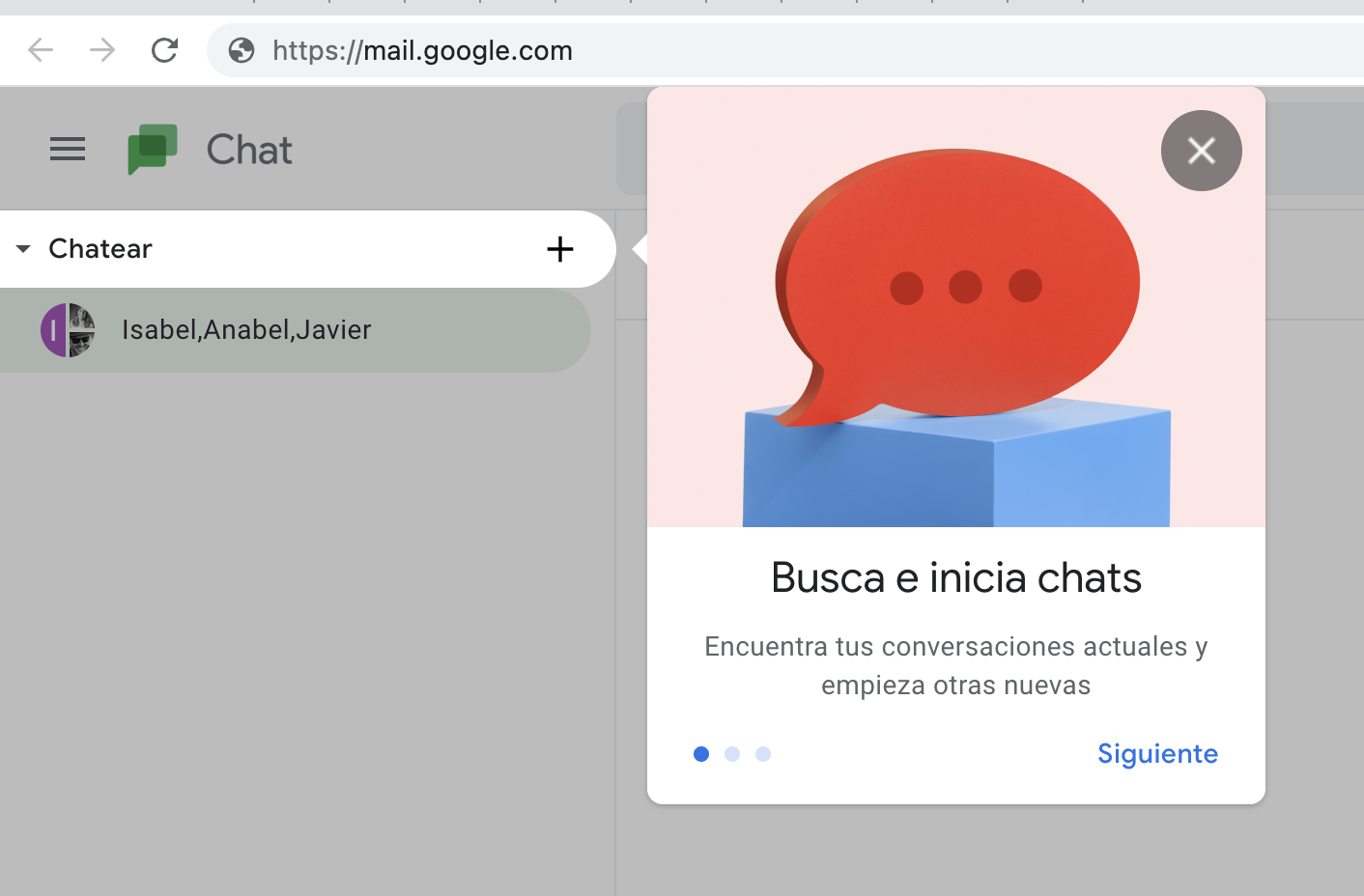The width and height of the screenshot is (1364, 896).
Task: Select the first pagination dot
Action: (x=701, y=754)
